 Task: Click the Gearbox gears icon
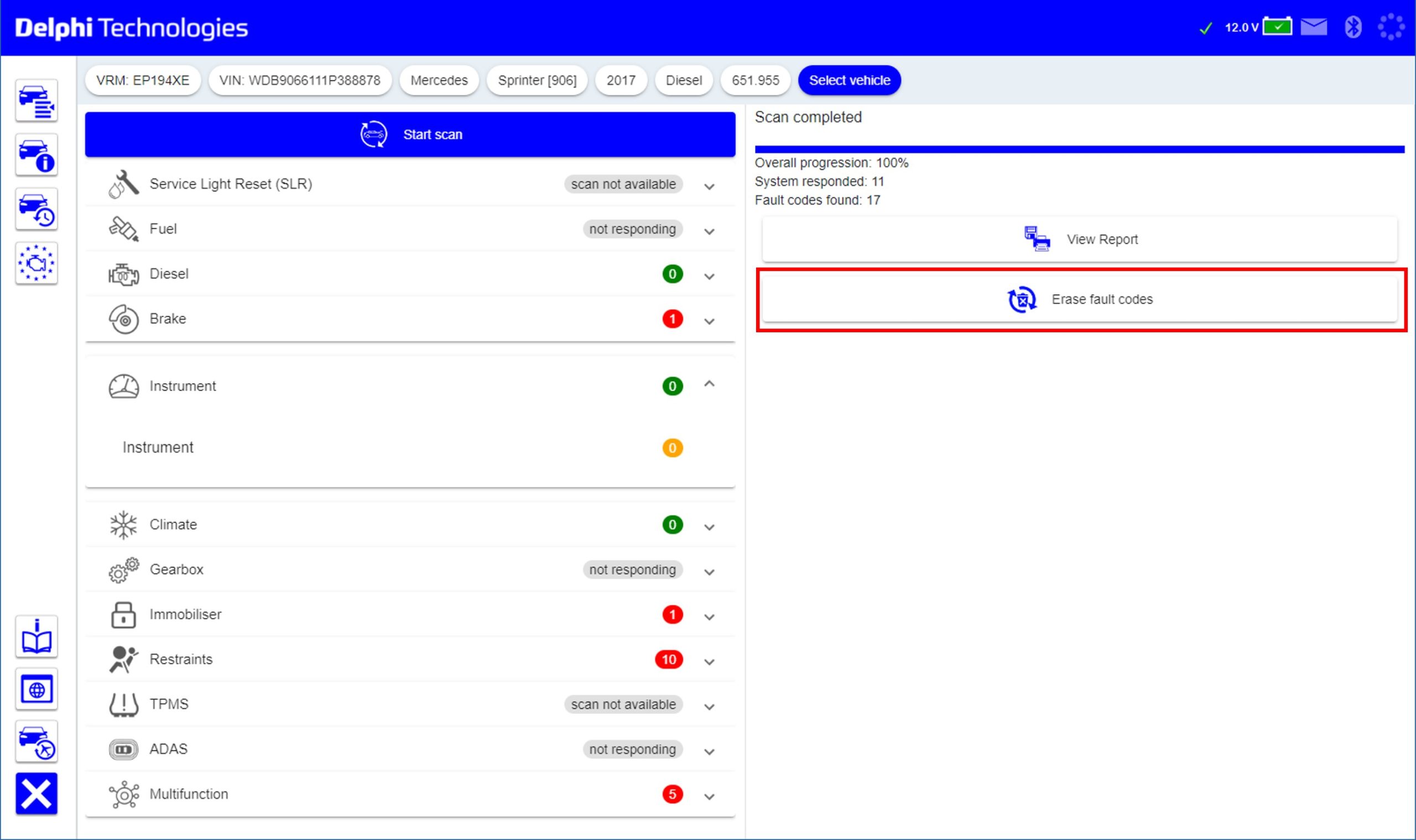[x=123, y=570]
